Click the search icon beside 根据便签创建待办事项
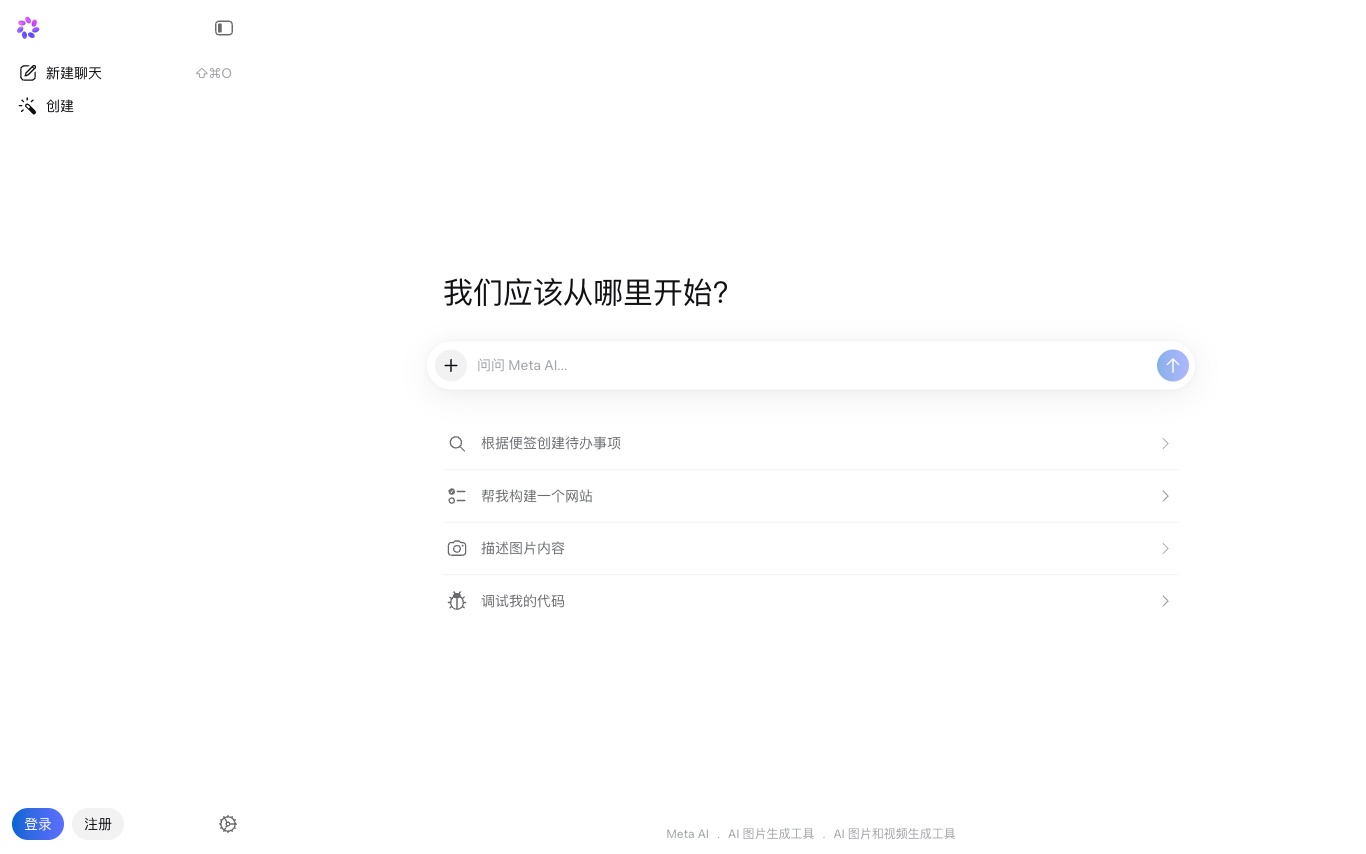1366x854 pixels. (457, 443)
